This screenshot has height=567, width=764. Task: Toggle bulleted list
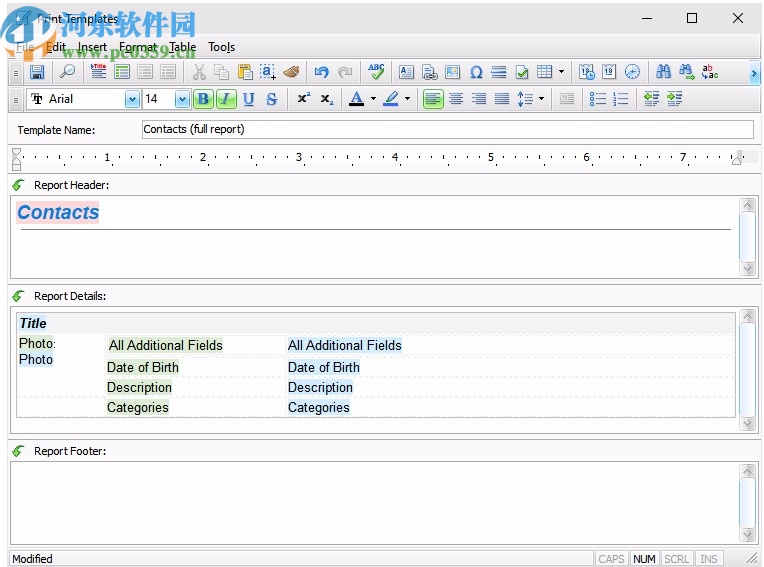[597, 99]
